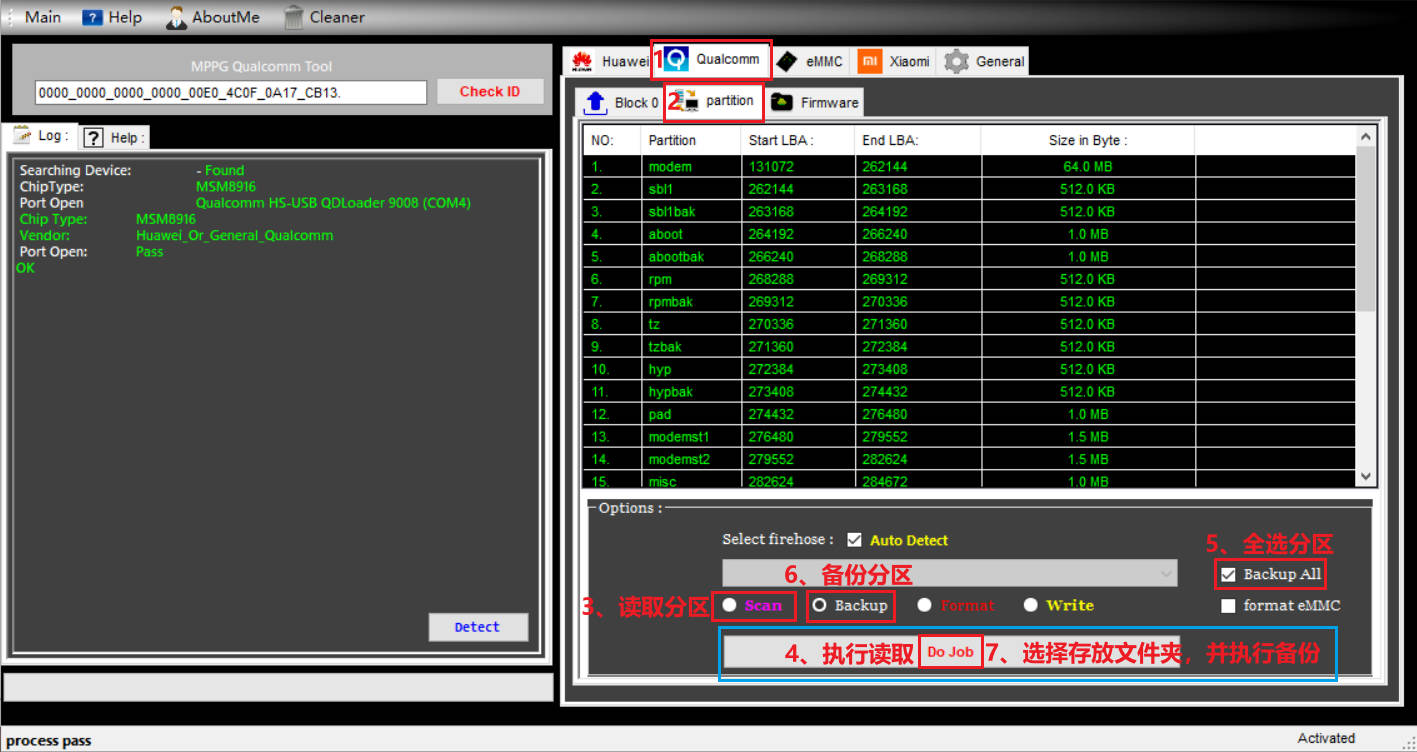Click the Xiaomi MI logo icon
The height and width of the screenshot is (752, 1417).
coord(871,62)
